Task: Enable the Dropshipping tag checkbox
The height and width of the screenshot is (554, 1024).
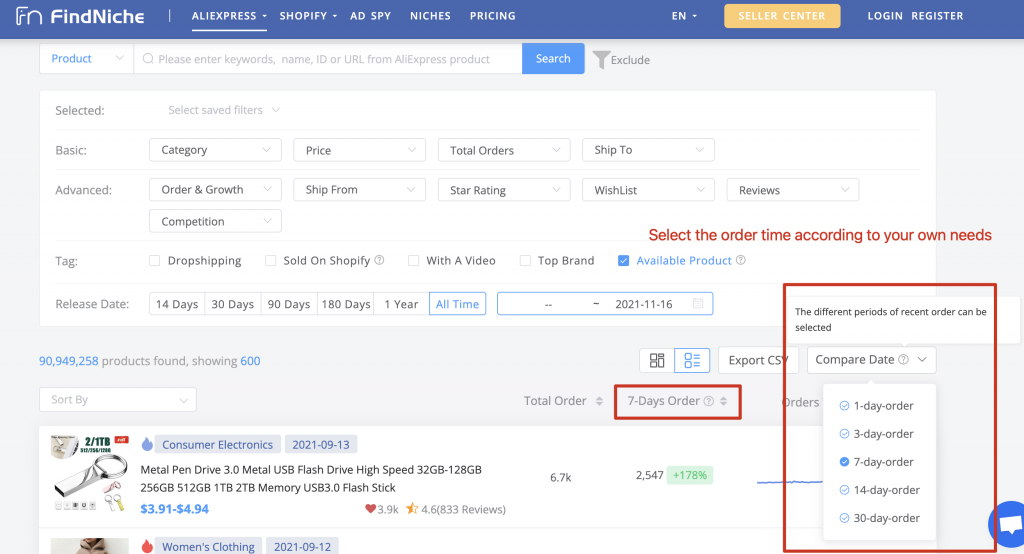Action: (154, 261)
